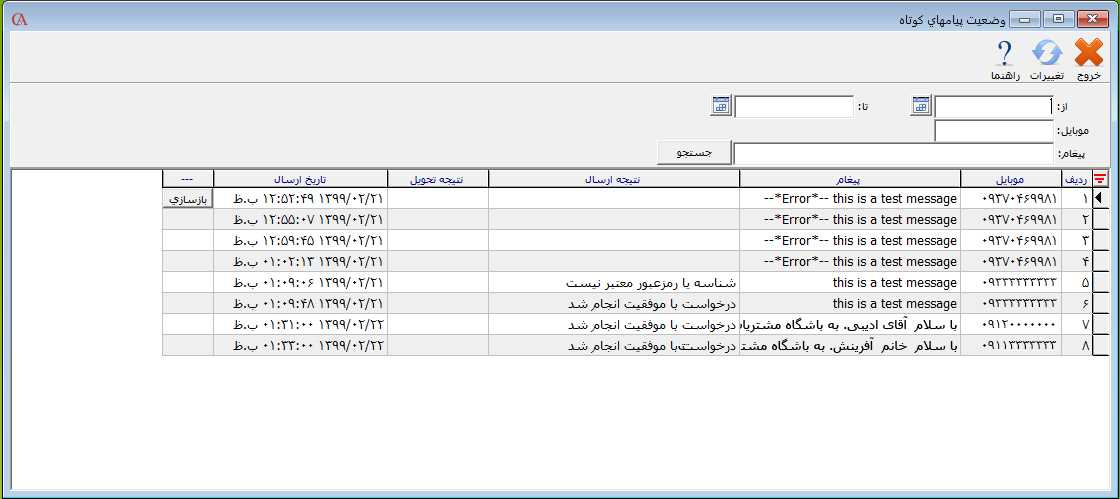Screen dimensions: 1120x499
Task: Open Help (راهنما) question mark icon
Action: pyautogui.click(x=1004, y=54)
